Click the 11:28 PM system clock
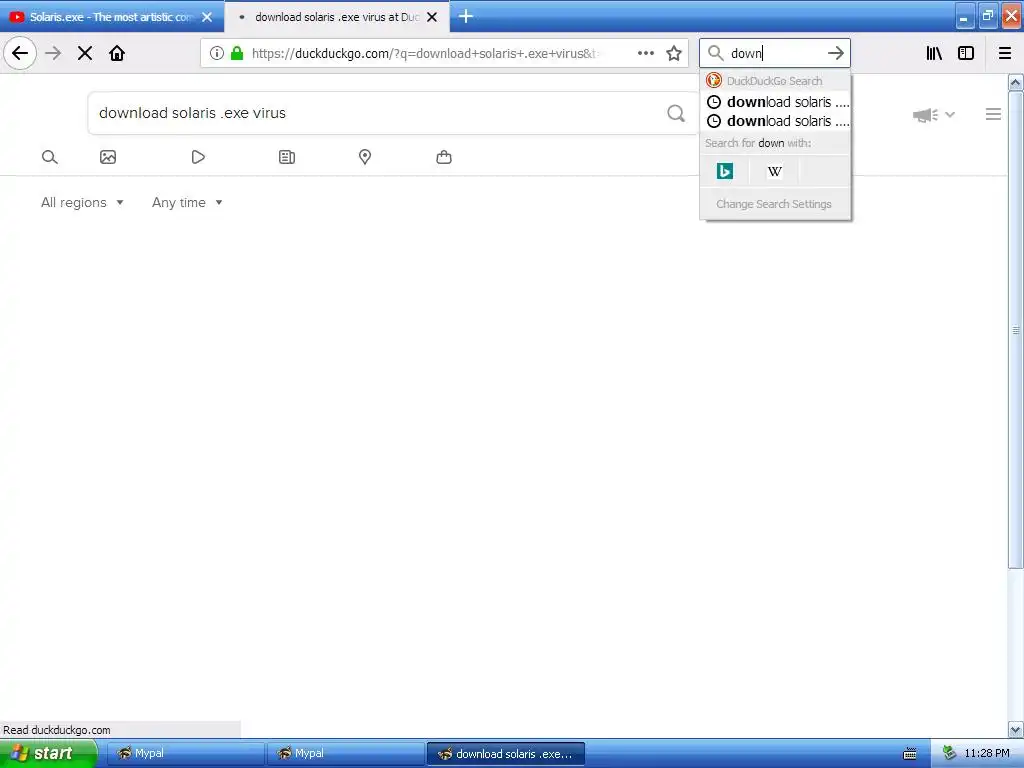1024x768 pixels. [987, 754]
